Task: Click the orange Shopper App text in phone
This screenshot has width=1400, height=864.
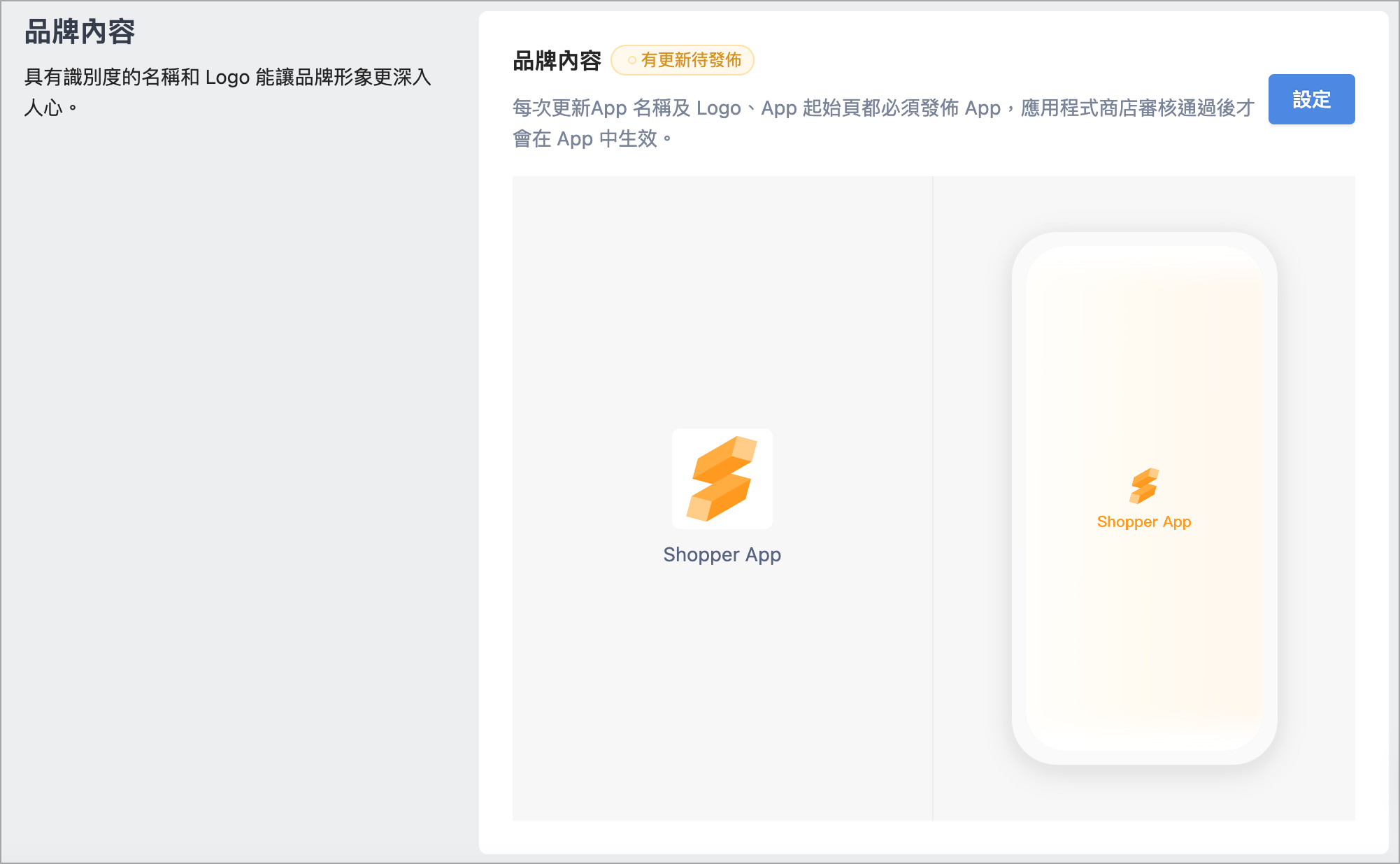Action: click(1144, 522)
